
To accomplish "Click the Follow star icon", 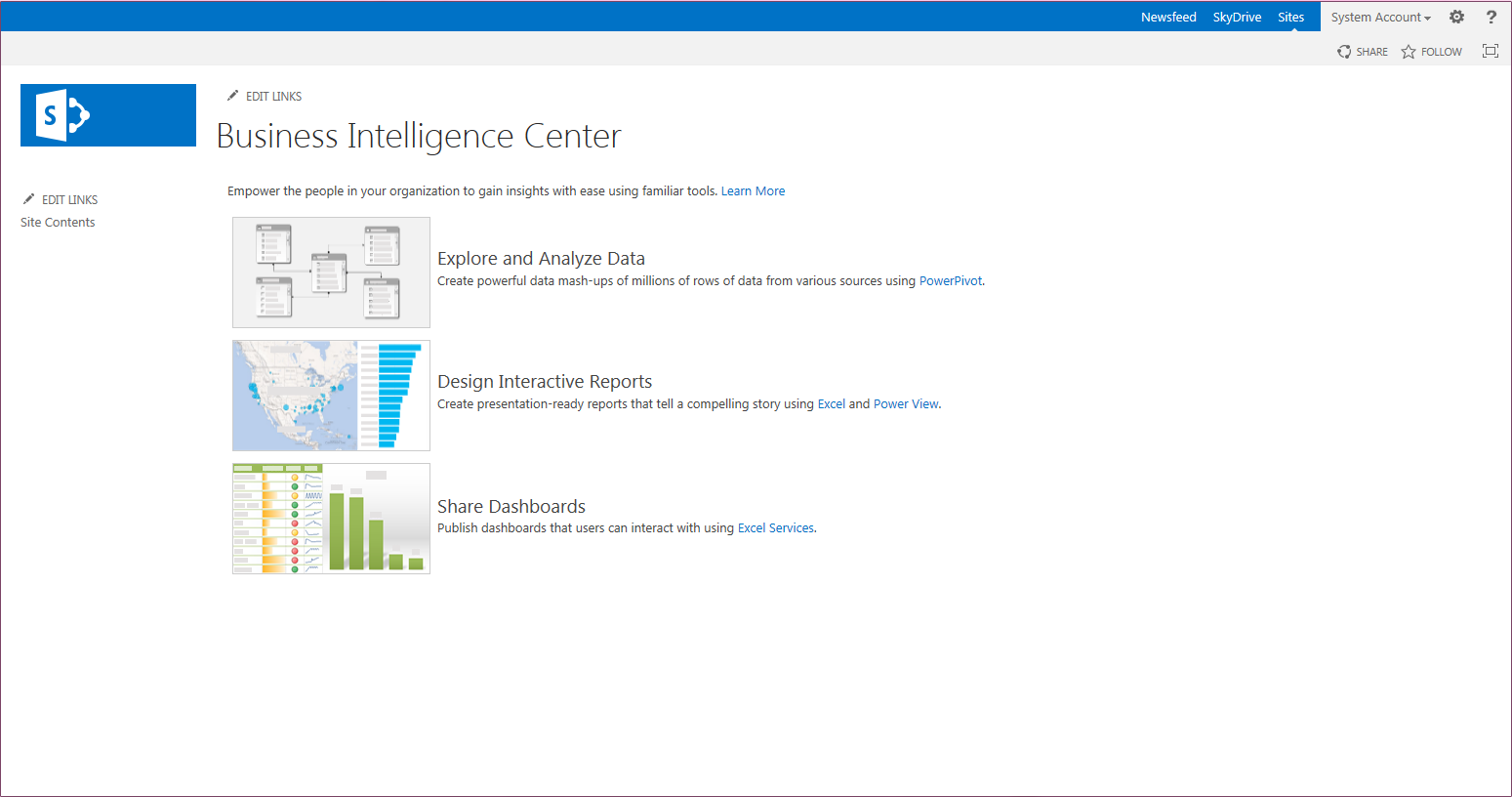I will pos(1409,52).
